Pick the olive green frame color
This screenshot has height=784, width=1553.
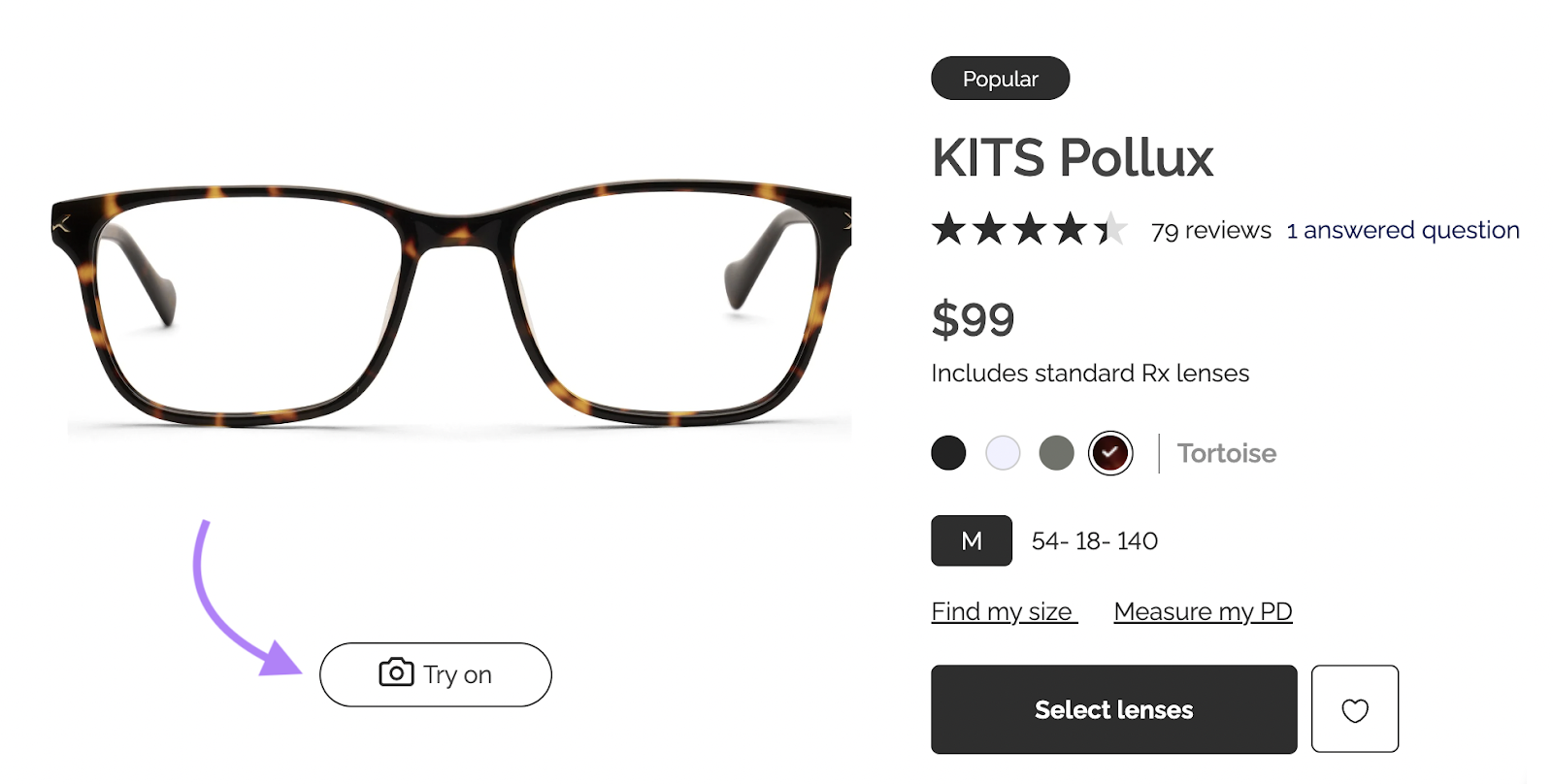coord(1057,452)
